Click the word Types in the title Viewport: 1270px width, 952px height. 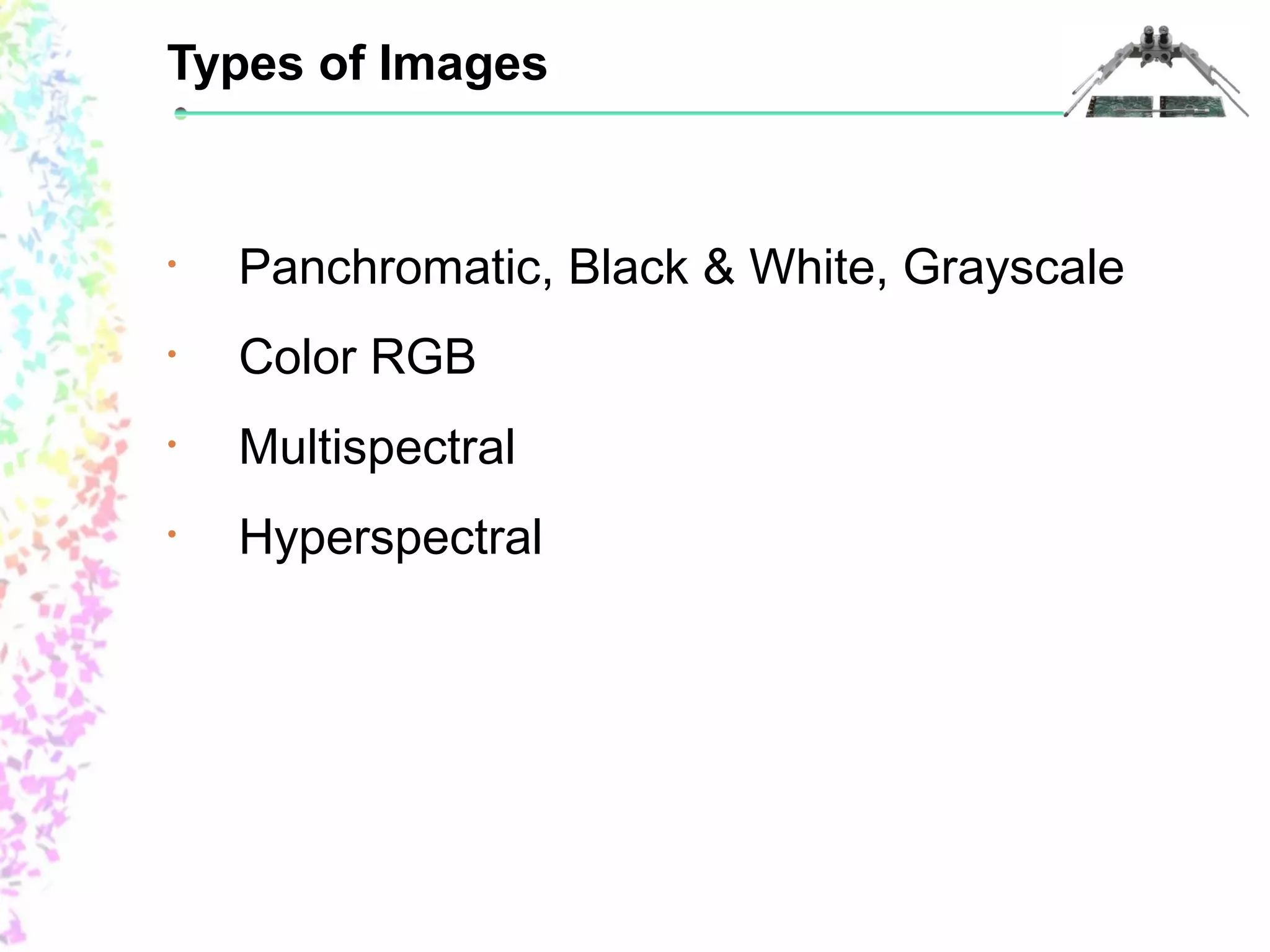[x=235, y=64]
